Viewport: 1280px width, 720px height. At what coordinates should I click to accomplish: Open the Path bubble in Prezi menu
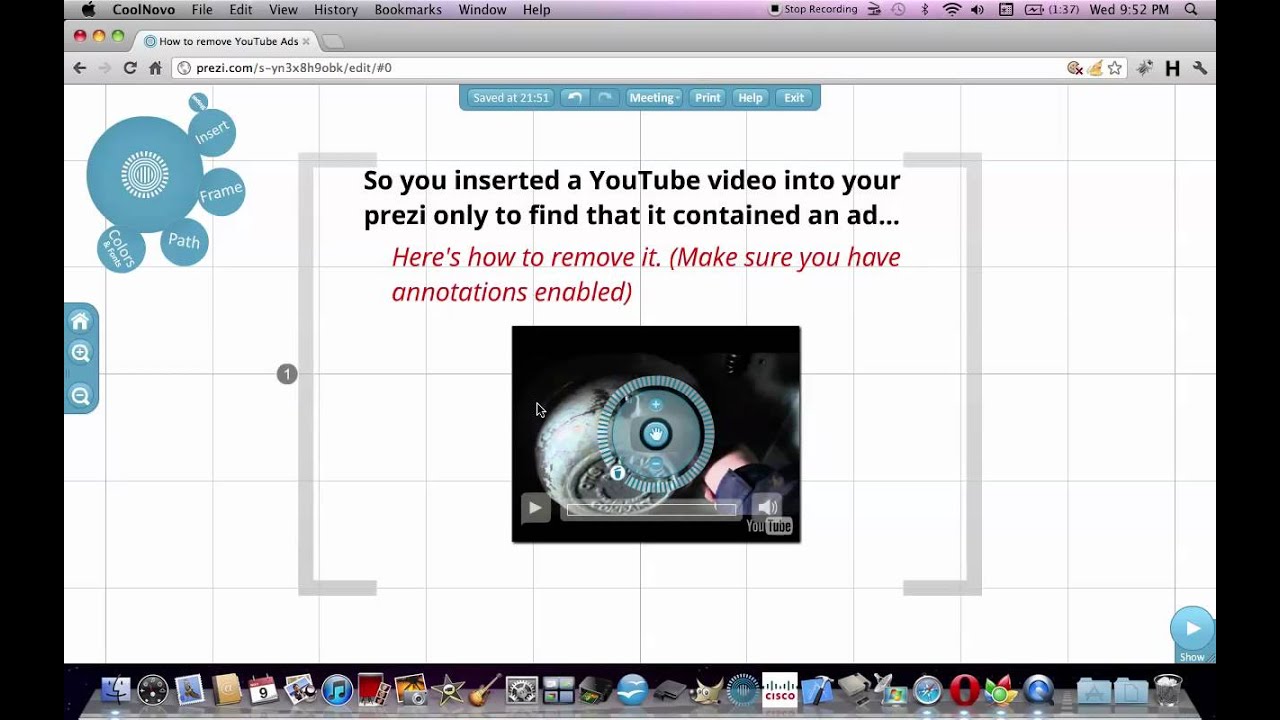coord(184,241)
